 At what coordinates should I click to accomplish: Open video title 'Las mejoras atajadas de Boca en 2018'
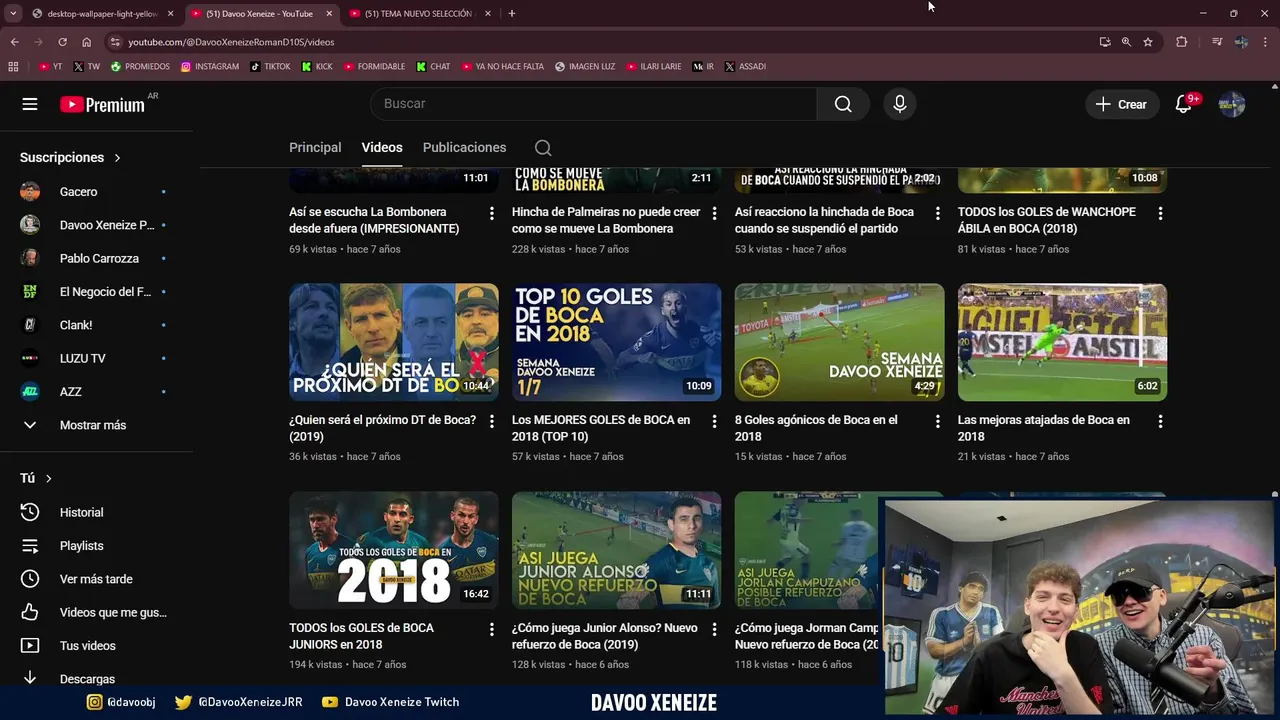click(1044, 428)
